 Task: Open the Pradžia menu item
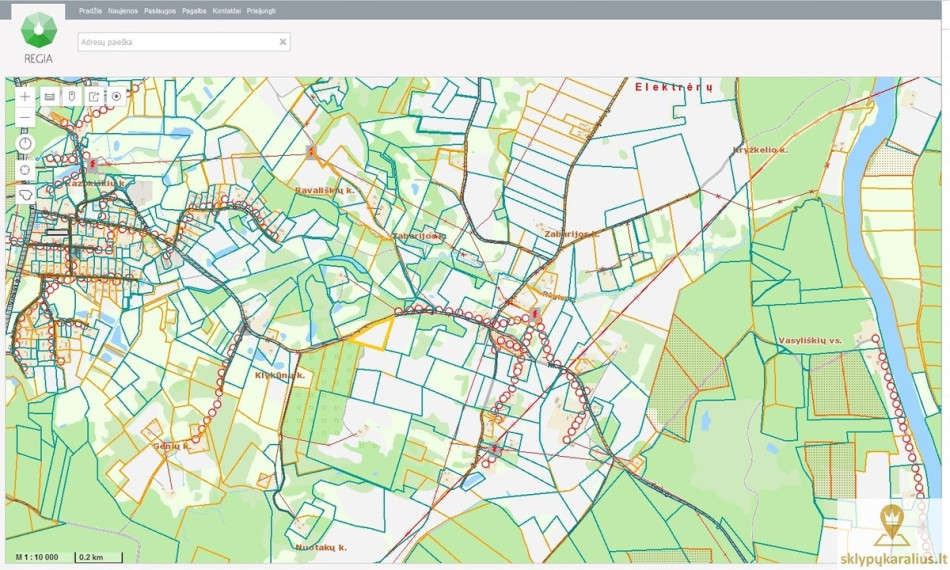coord(90,11)
